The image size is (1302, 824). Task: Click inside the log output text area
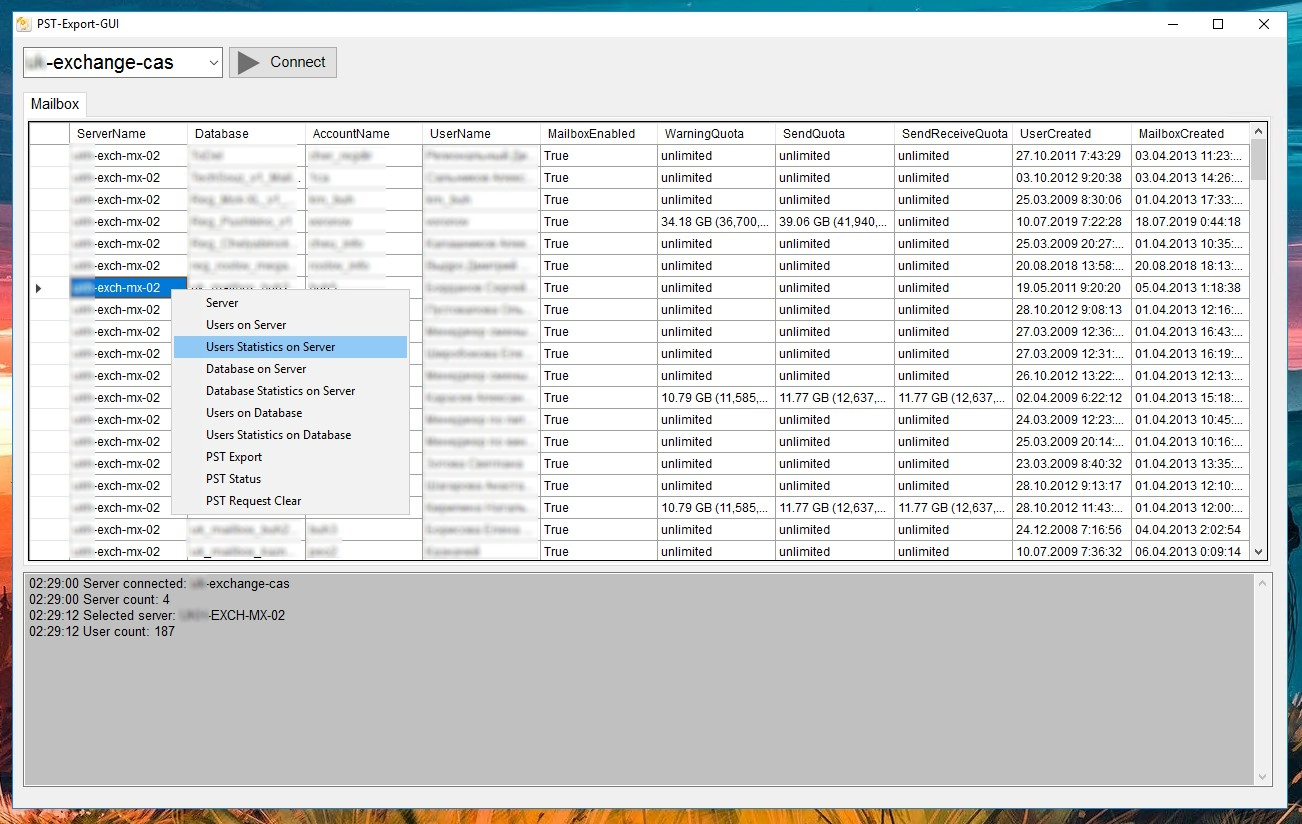640,679
